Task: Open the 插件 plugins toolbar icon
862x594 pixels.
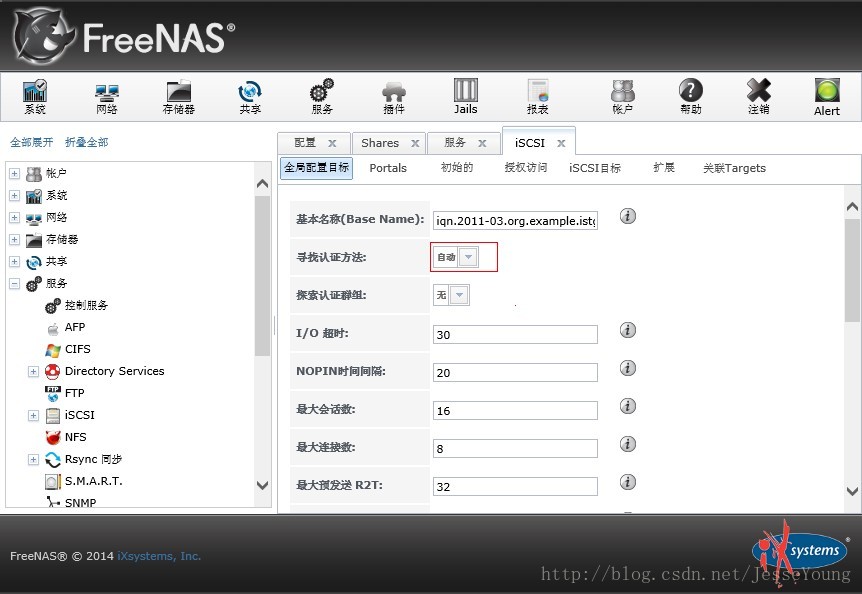Action: point(394,97)
